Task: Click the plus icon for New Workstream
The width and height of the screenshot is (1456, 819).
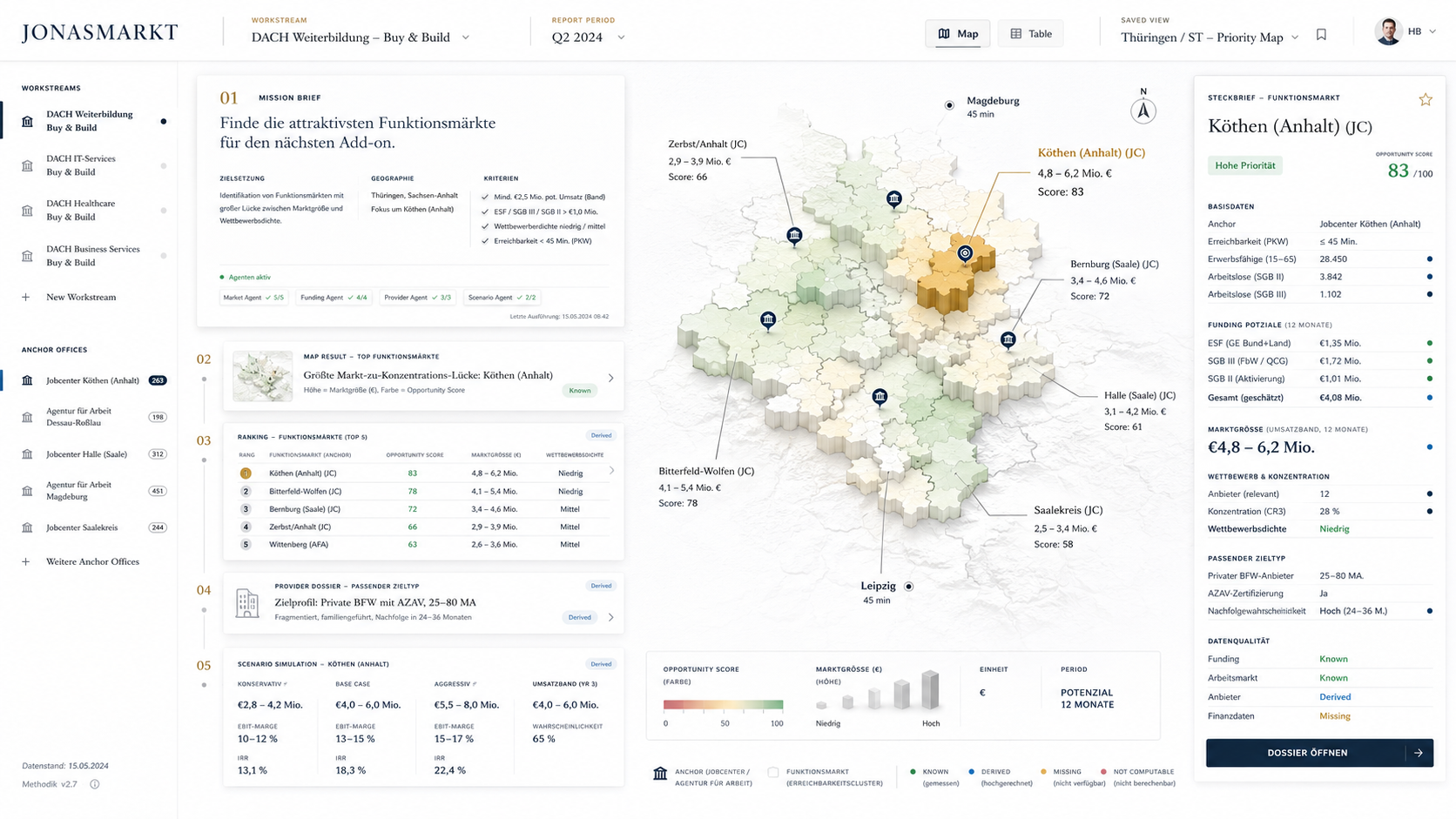Action: (x=26, y=297)
